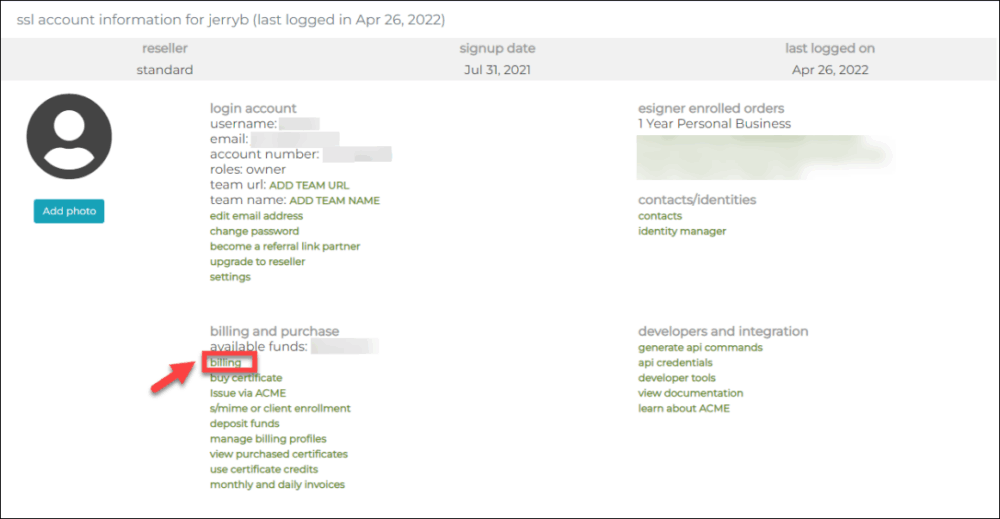Select become a referral link partner
The image size is (1000, 519).
285,246
